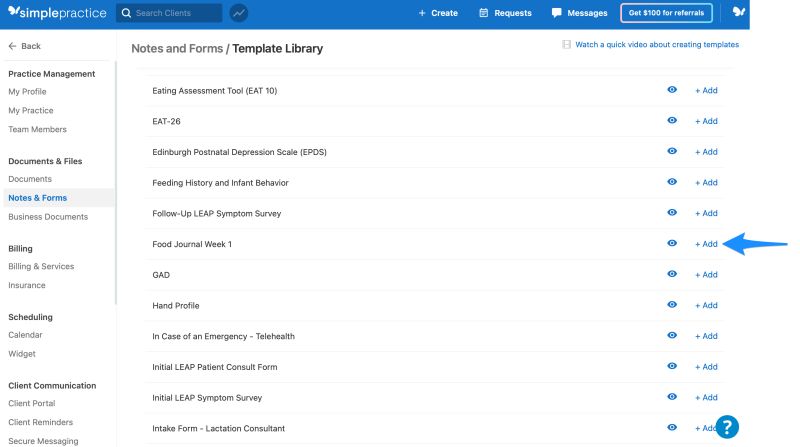Viewport: 800px width, 447px height.
Task: Click 'Initial LEAP Symptom Survey' row title
Action: click(x=207, y=397)
